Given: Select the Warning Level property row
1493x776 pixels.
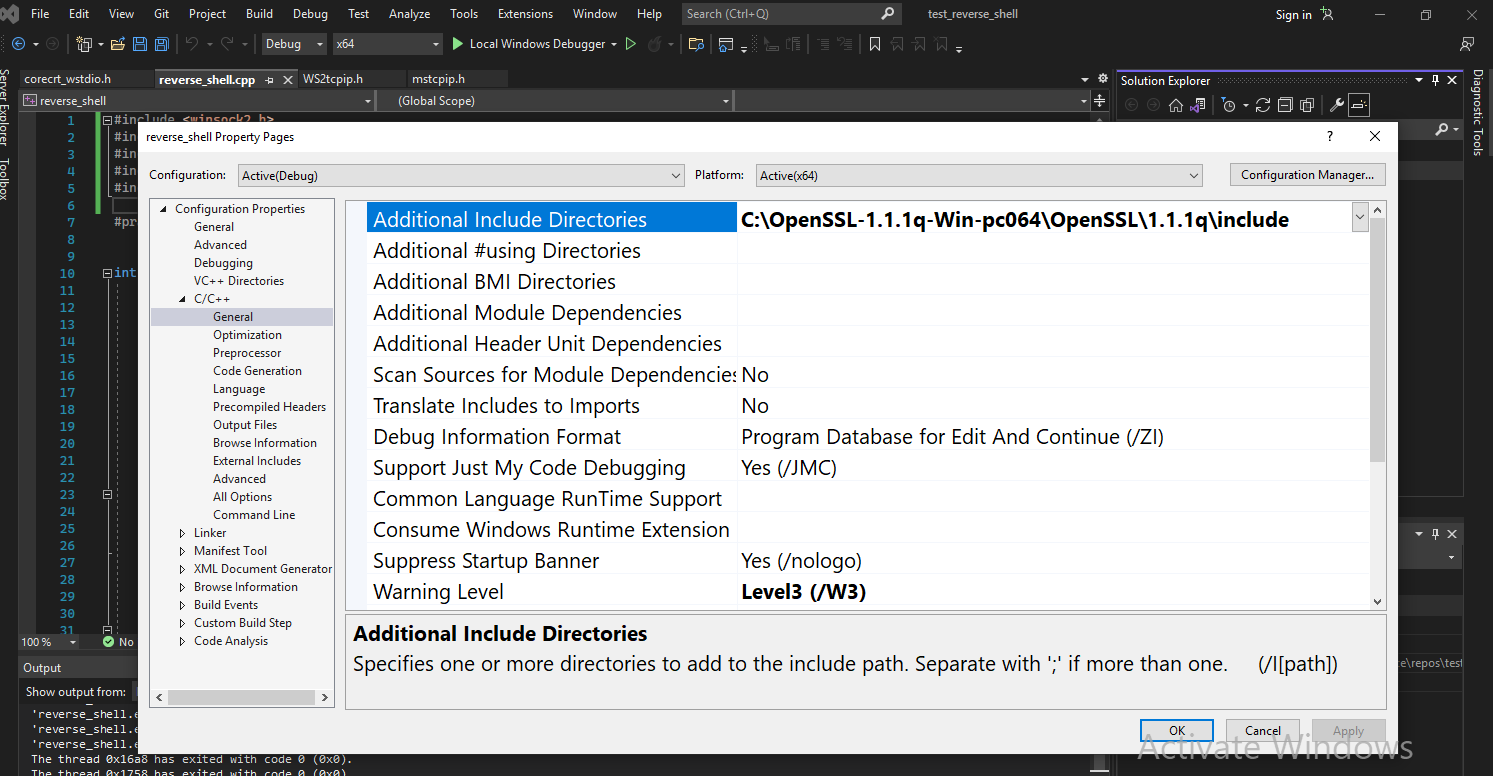Looking at the screenshot, I should (868, 592).
